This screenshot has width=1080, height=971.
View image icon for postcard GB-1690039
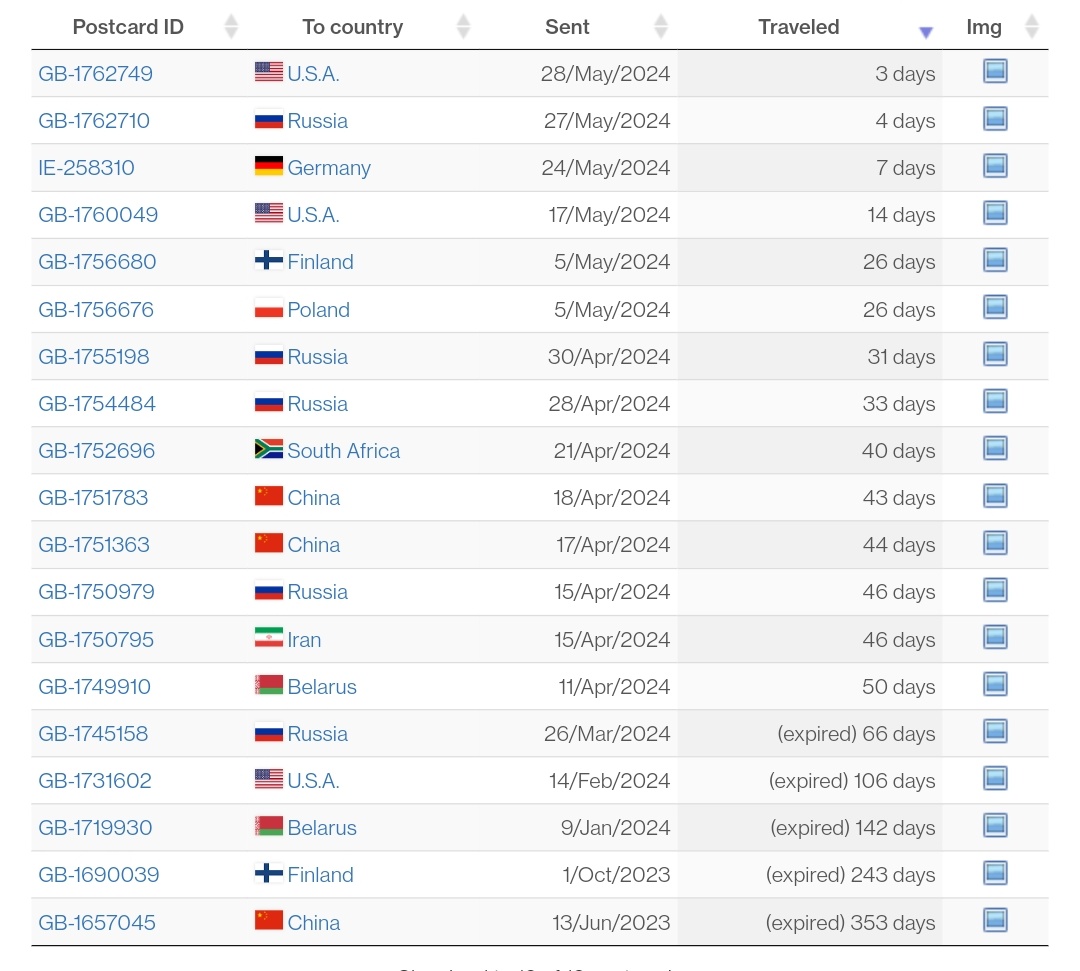tap(994, 873)
